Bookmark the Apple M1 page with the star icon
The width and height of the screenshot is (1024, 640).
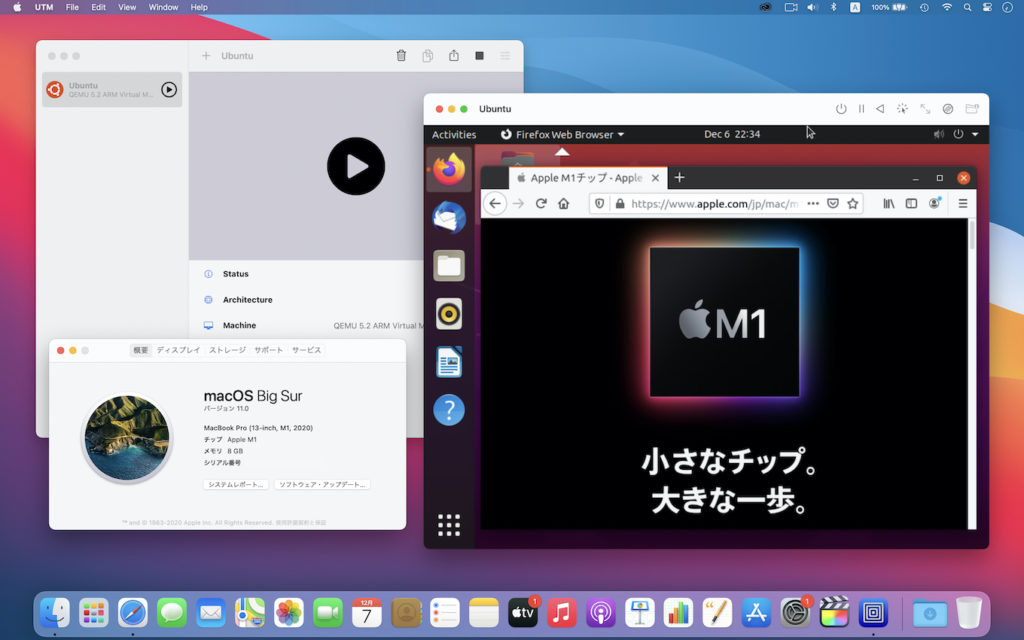click(x=853, y=202)
